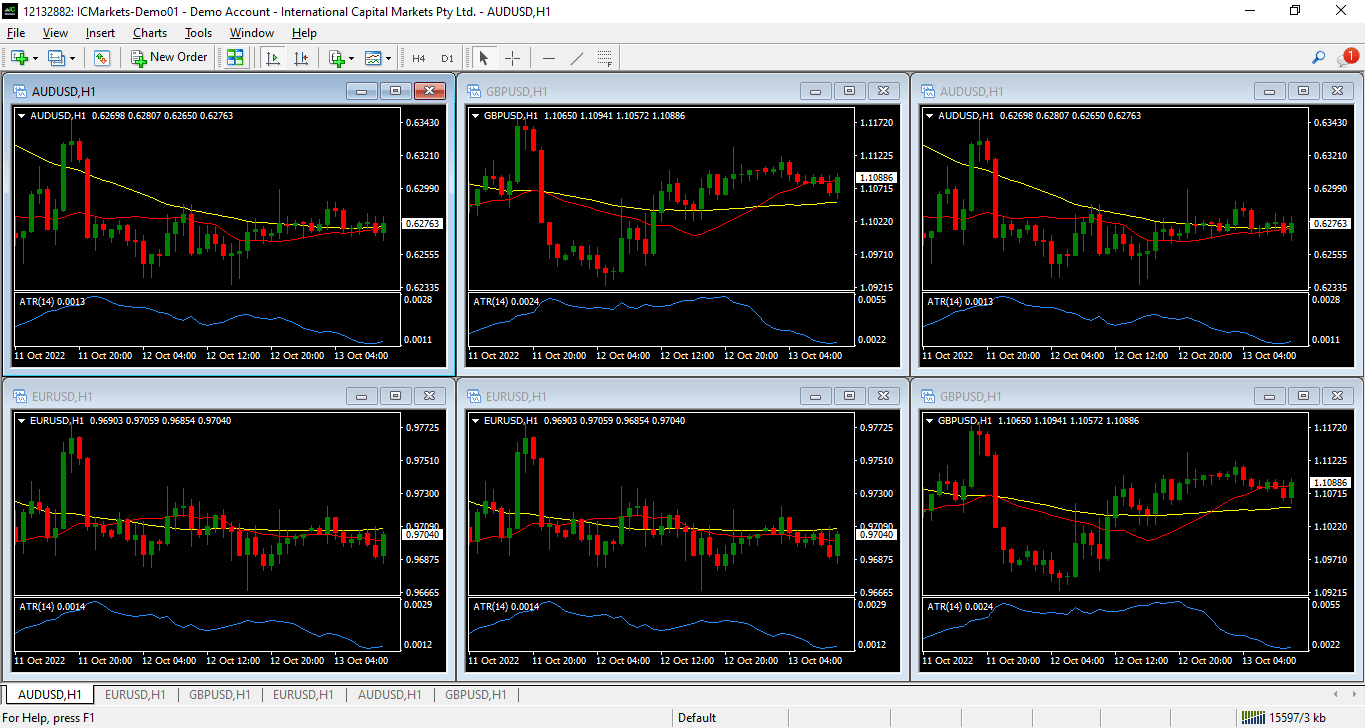Open the templates icon
Image resolution: width=1365 pixels, height=728 pixels.
point(373,58)
